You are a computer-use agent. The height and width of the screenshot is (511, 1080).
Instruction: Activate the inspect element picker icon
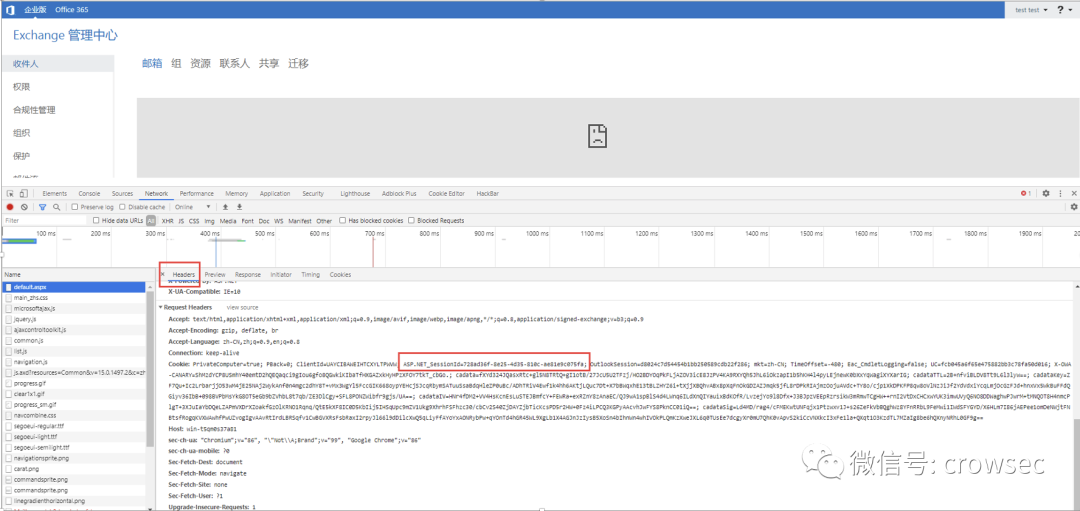click(10, 194)
